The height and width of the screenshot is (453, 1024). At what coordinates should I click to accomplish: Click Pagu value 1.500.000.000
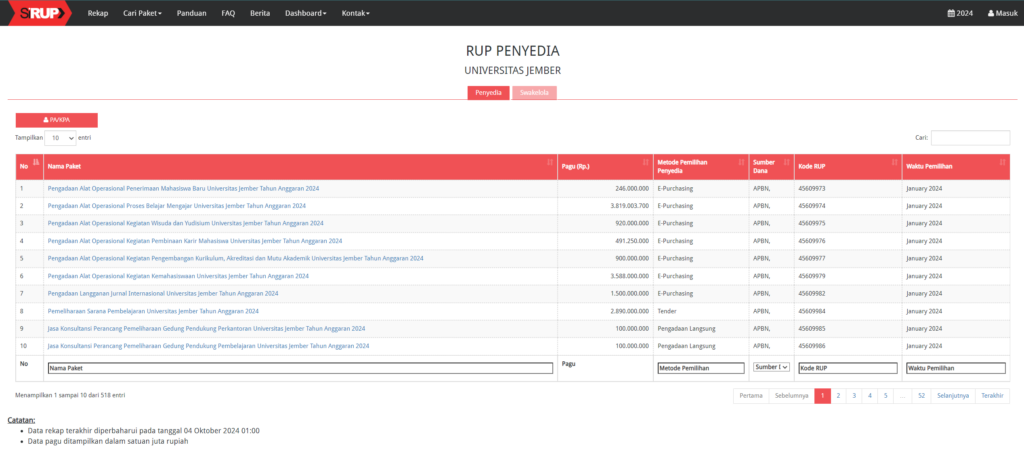pos(629,293)
